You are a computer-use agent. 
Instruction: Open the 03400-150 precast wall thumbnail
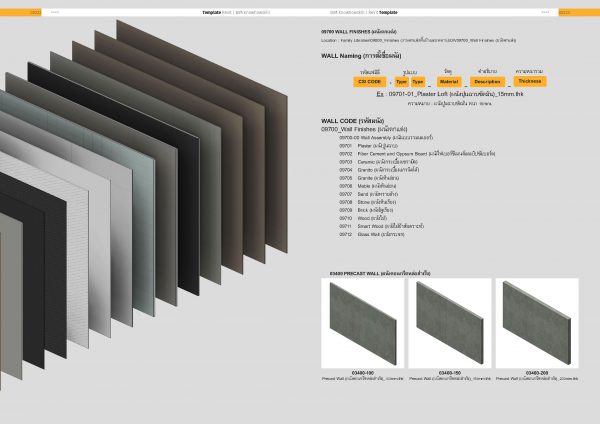click(449, 323)
